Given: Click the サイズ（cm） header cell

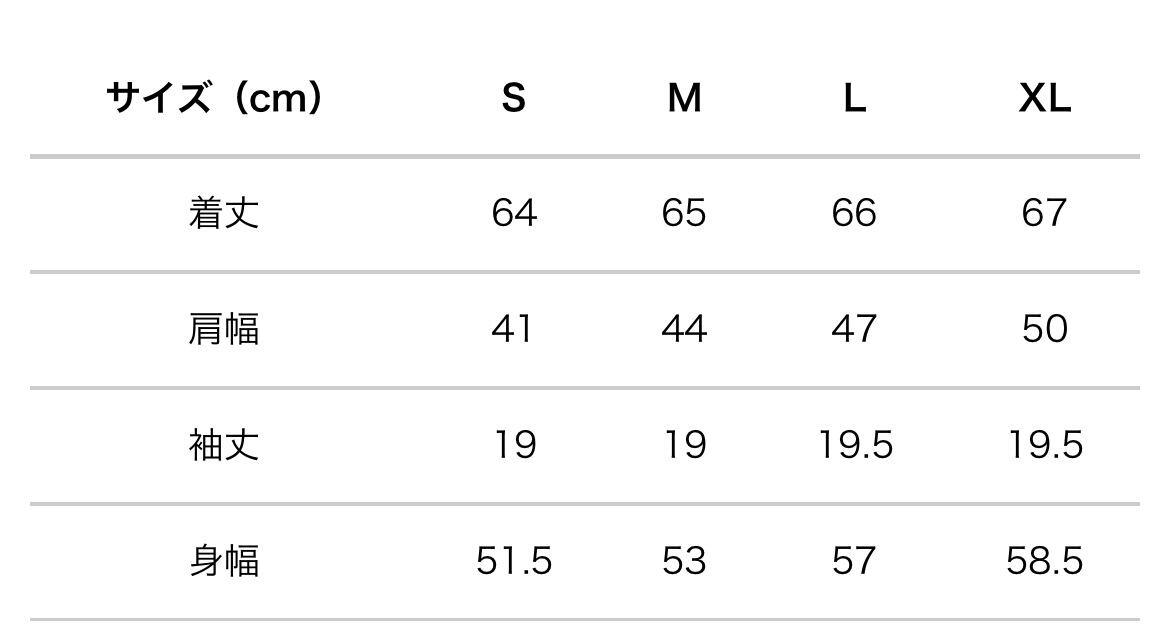Looking at the screenshot, I should 214,98.
